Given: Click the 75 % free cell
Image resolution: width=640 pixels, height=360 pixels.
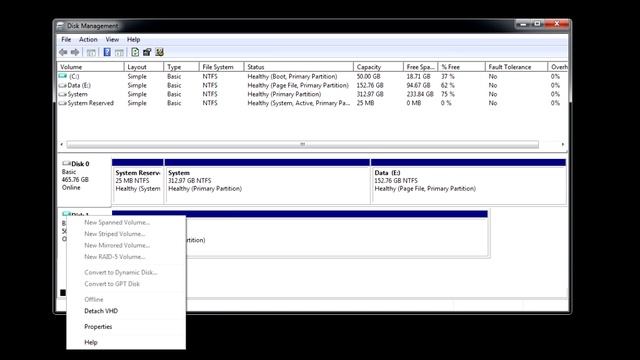Looking at the screenshot, I should tap(448, 94).
